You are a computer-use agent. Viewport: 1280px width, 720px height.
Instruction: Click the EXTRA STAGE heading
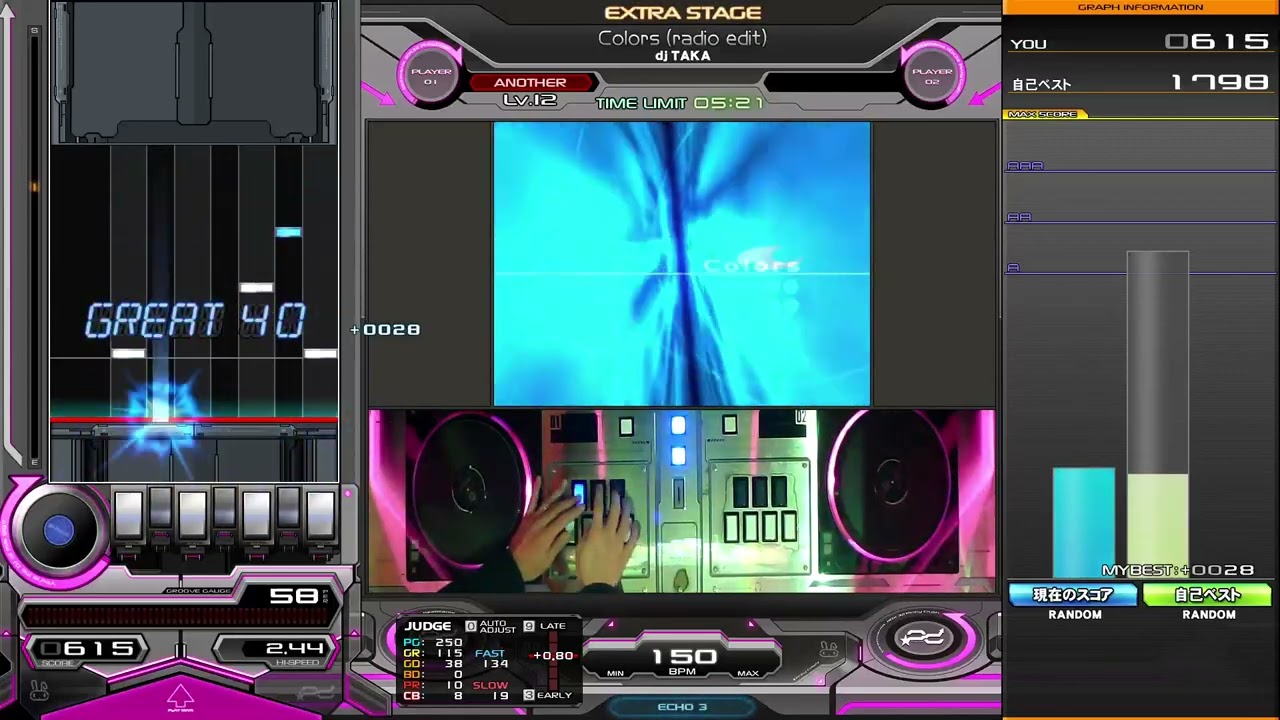(683, 13)
